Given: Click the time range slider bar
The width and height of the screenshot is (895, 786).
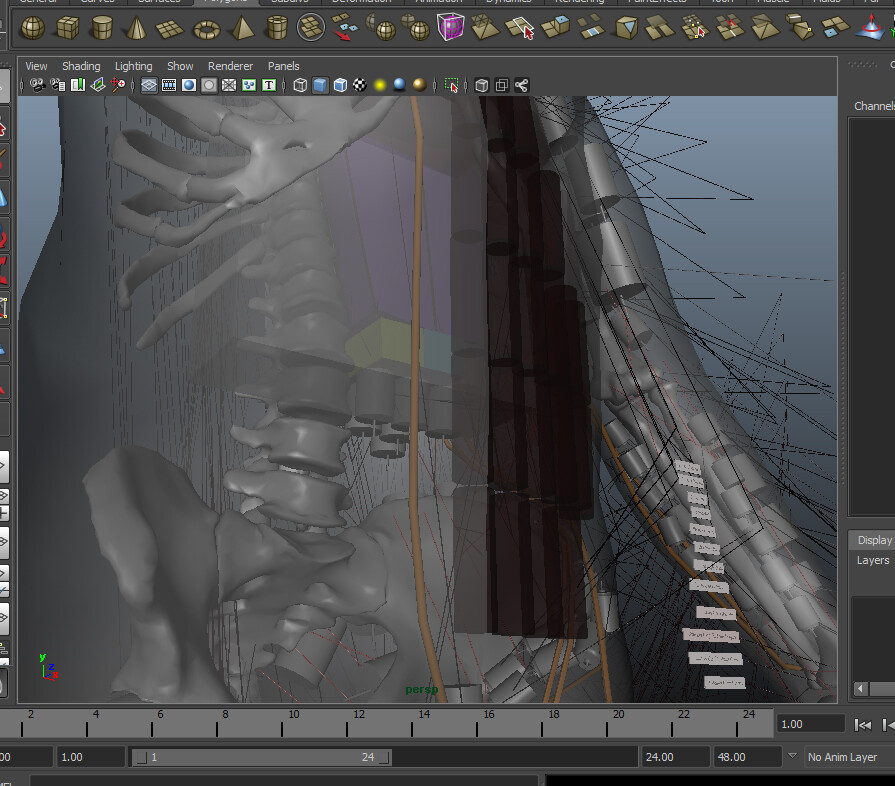Looking at the screenshot, I should 260,757.
